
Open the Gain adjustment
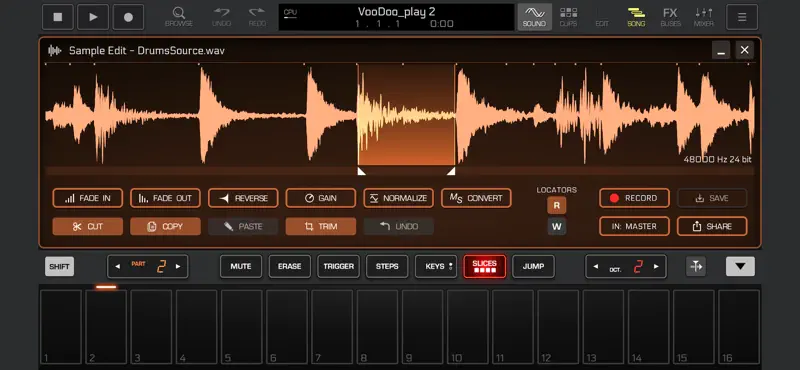point(321,198)
